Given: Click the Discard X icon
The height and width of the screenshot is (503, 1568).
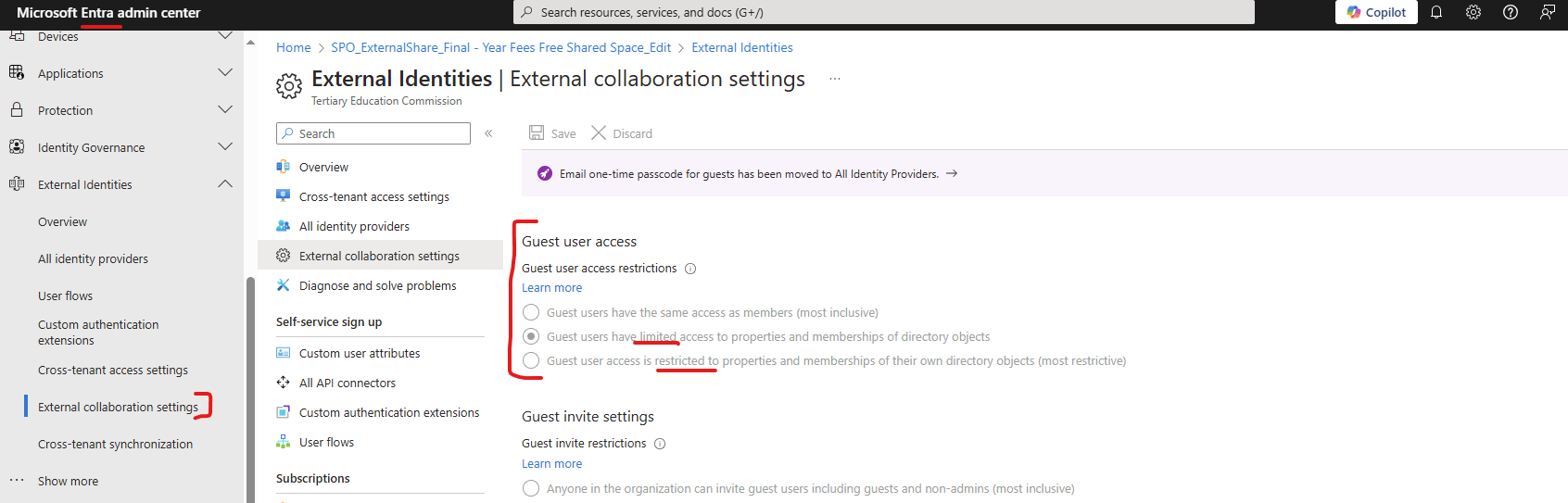Looking at the screenshot, I should click(599, 132).
